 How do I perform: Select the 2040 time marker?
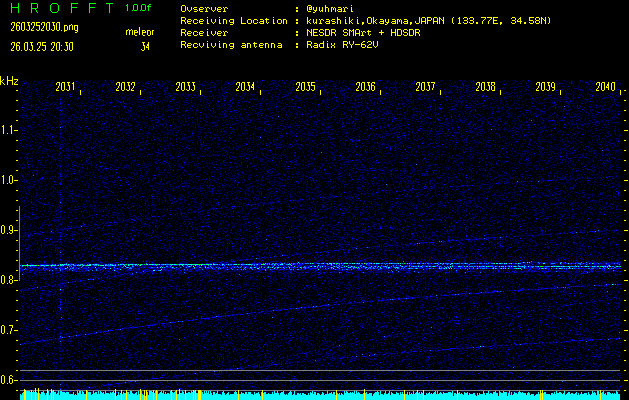[x=605, y=87]
